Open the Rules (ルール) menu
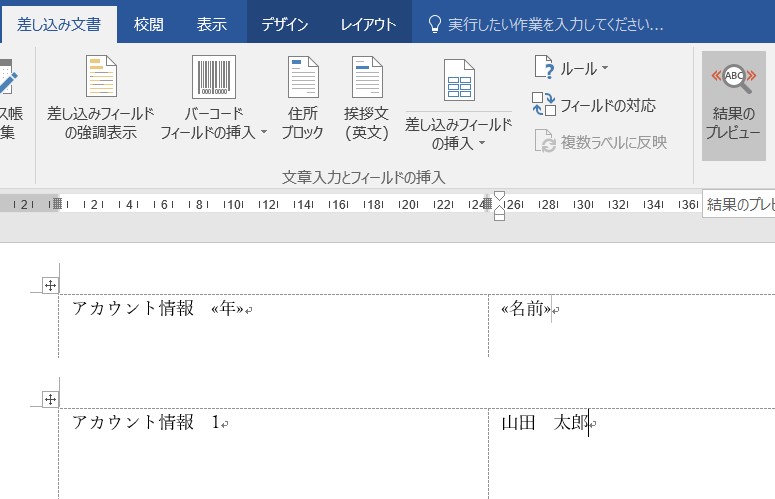 tap(571, 68)
